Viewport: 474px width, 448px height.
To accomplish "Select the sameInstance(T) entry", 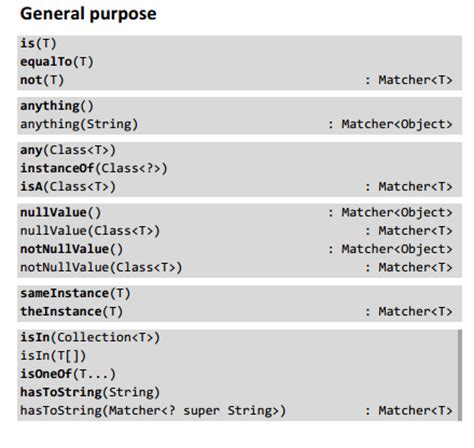I will point(75,293).
